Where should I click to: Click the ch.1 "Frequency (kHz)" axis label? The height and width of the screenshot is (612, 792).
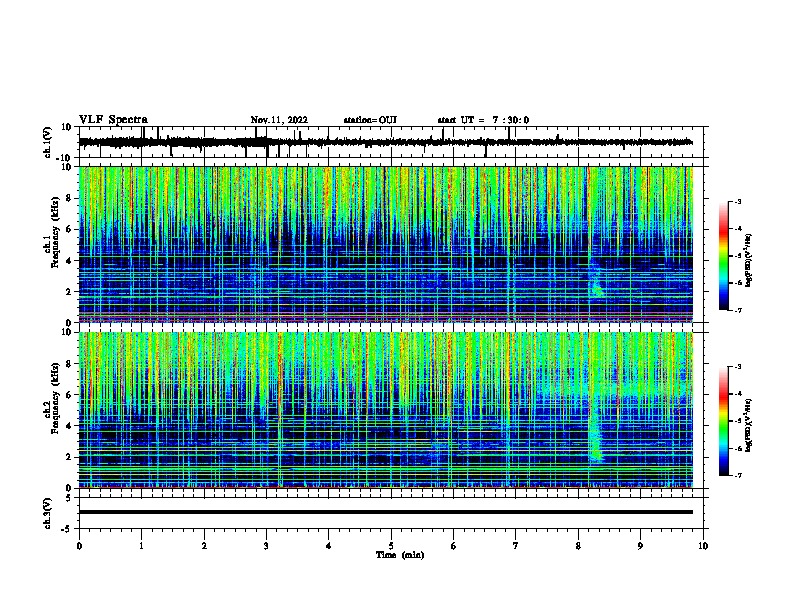(55, 232)
